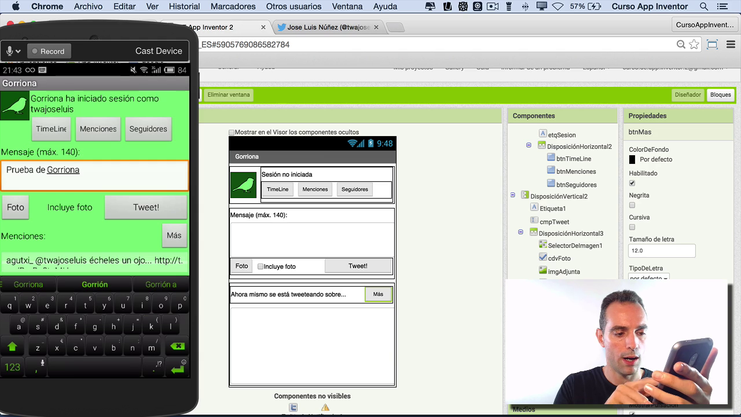The height and width of the screenshot is (417, 741).
Task: Choose keyboard suggestion 'Gorrión a'
Action: (x=161, y=285)
